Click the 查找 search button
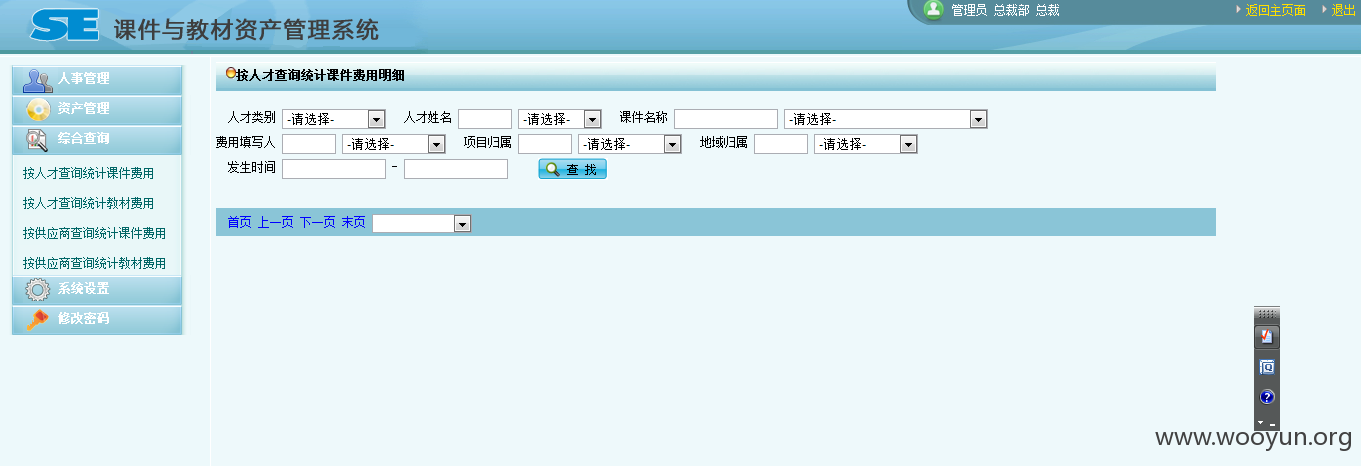Screen dimensions: 1361x466 coord(572,169)
